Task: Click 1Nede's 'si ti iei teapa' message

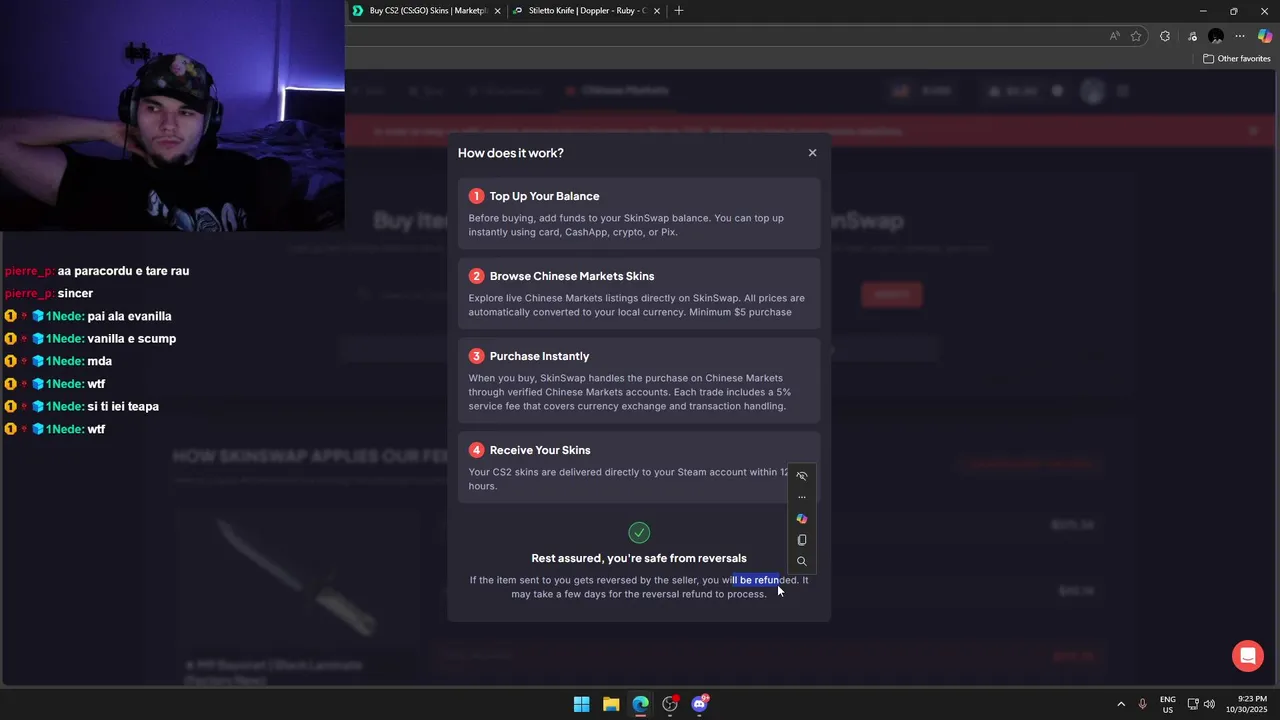Action: pyautogui.click(x=123, y=406)
